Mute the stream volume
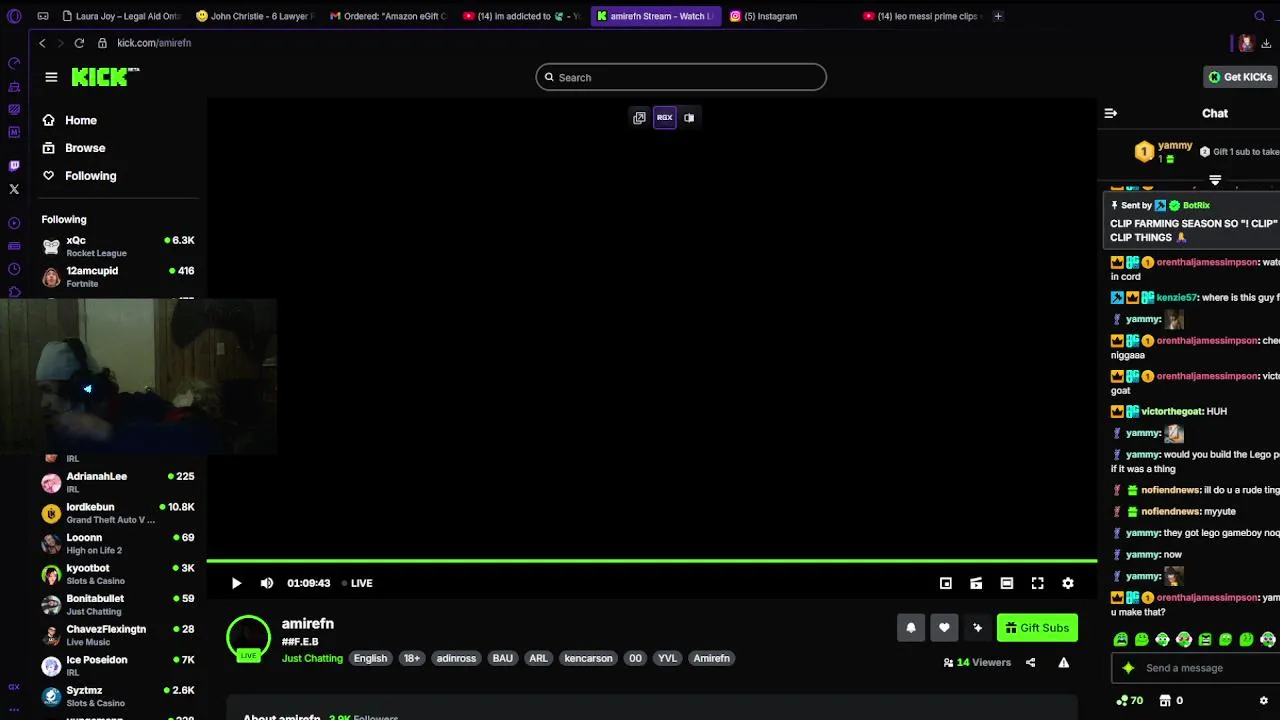Viewport: 1280px width, 720px height. pyautogui.click(x=267, y=583)
